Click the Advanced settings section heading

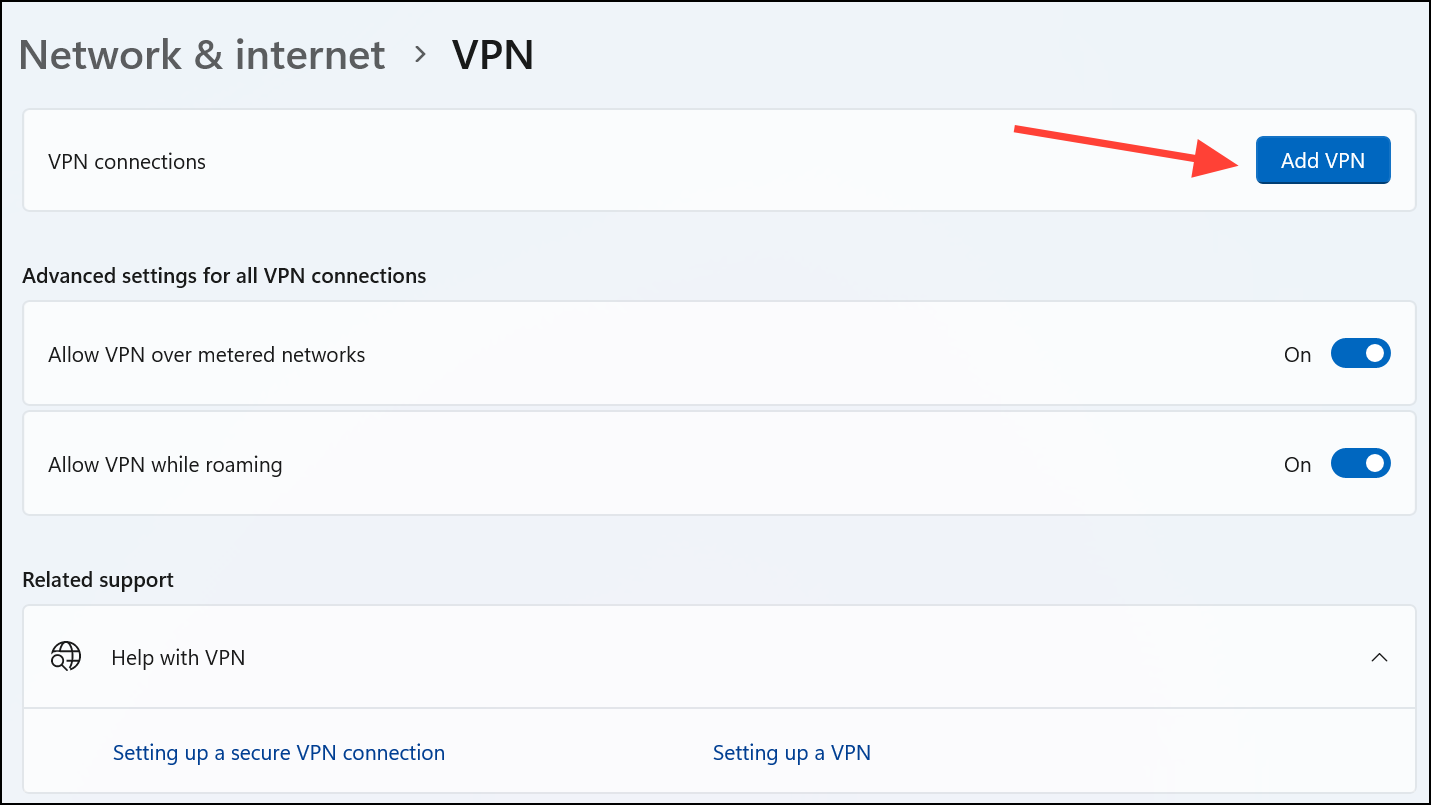click(224, 275)
